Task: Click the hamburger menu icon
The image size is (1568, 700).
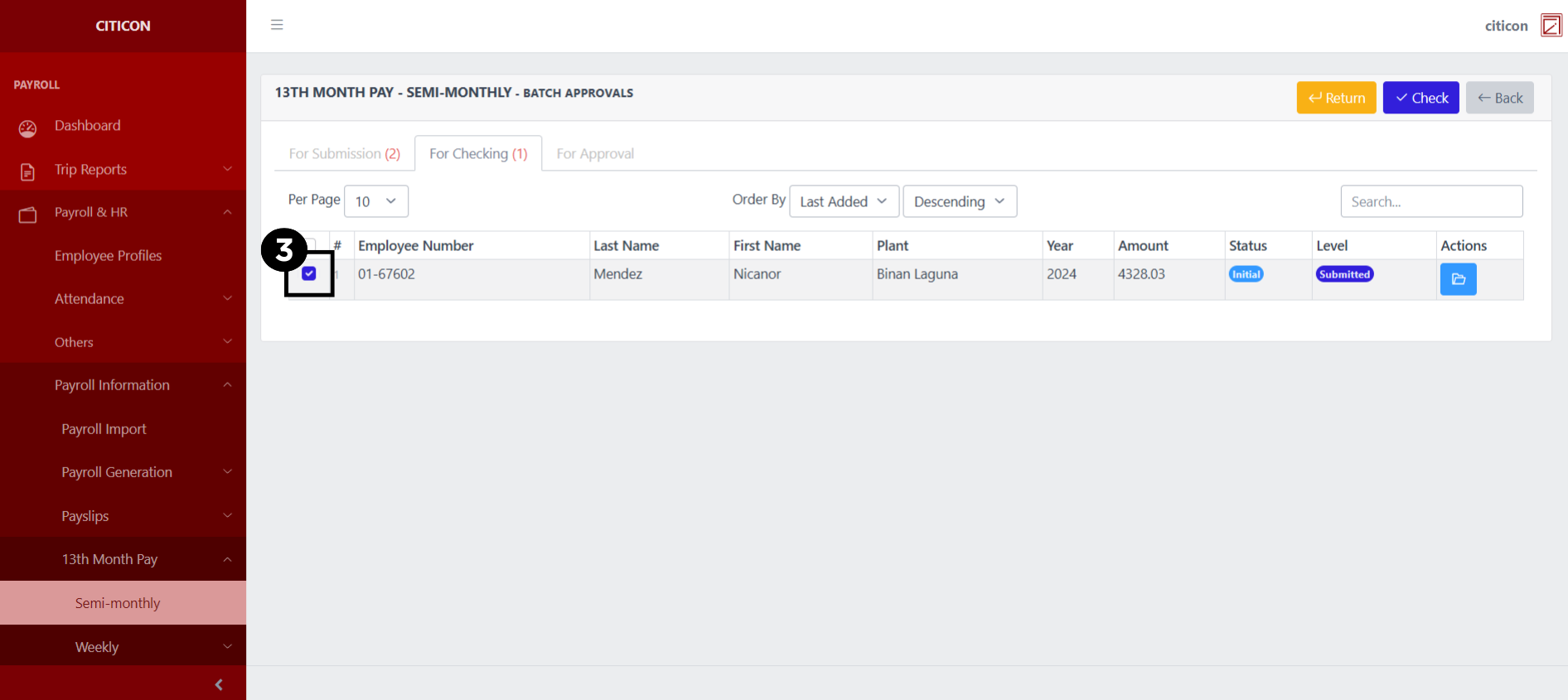Action: [x=277, y=25]
